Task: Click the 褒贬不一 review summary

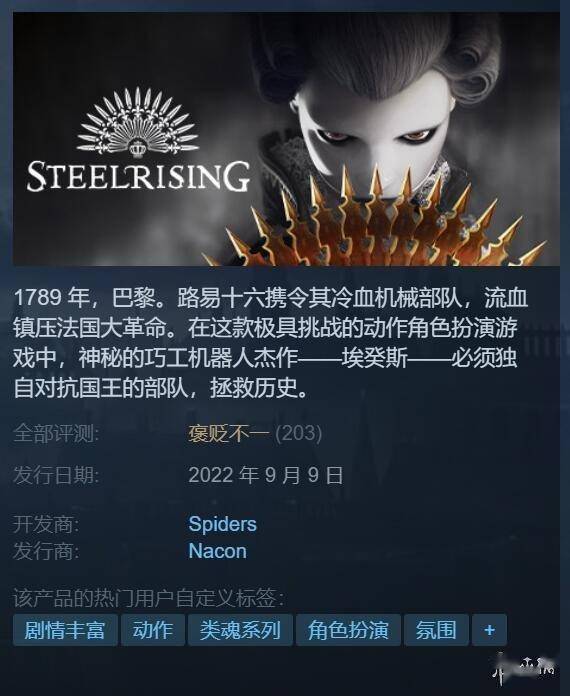Action: [x=229, y=433]
